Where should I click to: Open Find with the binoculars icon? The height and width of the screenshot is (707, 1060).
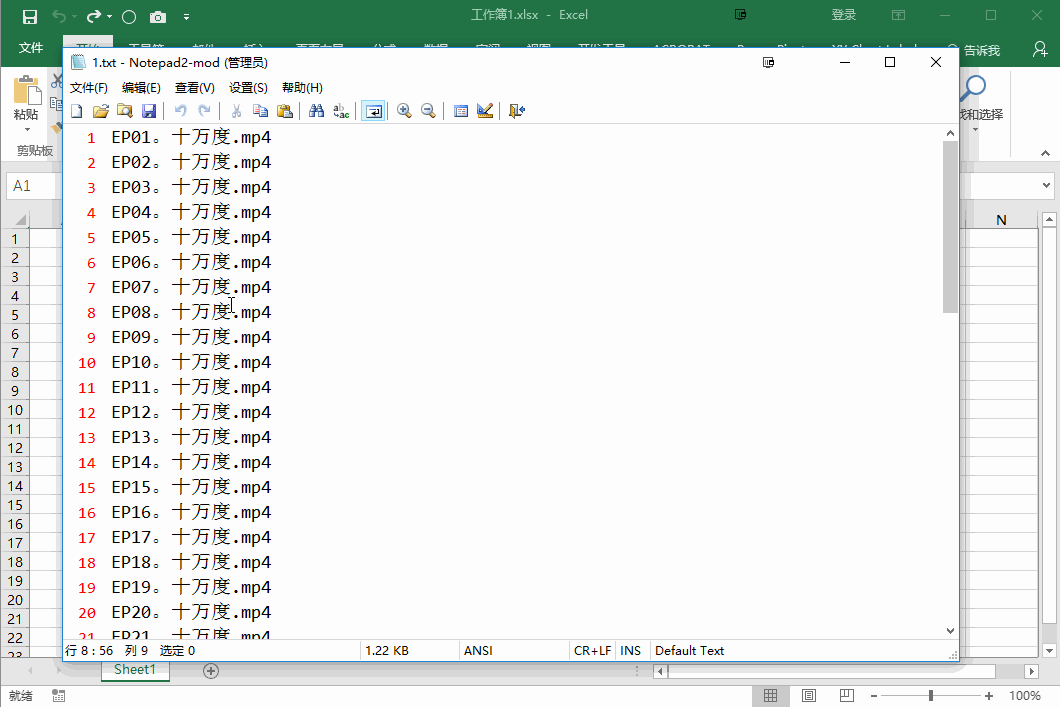[x=318, y=110]
